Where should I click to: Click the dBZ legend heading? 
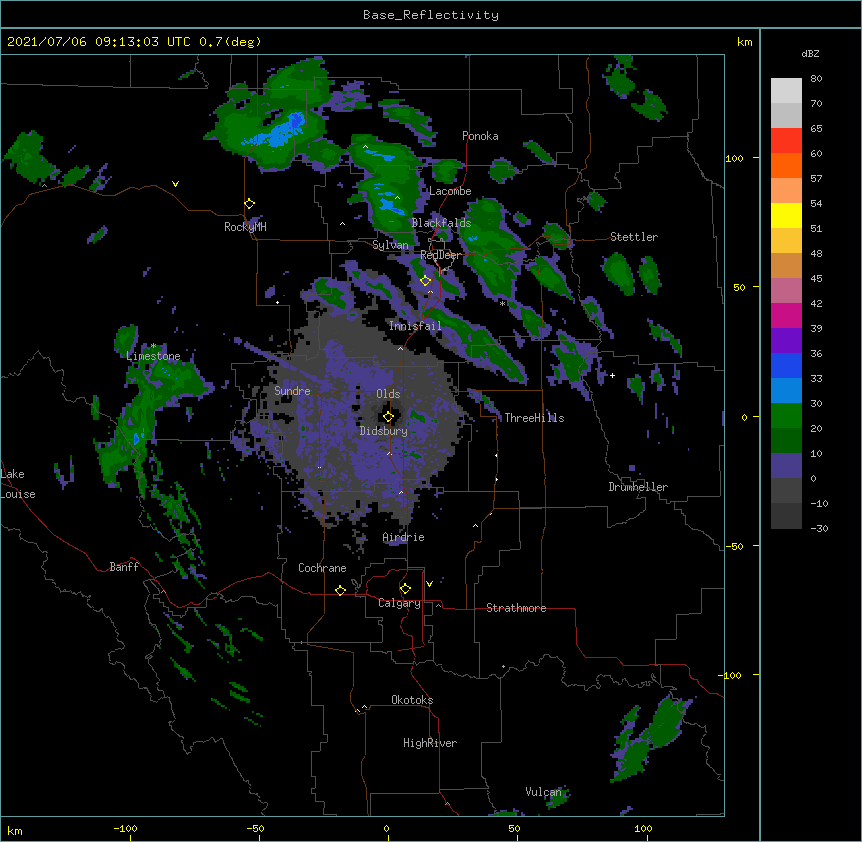810,54
